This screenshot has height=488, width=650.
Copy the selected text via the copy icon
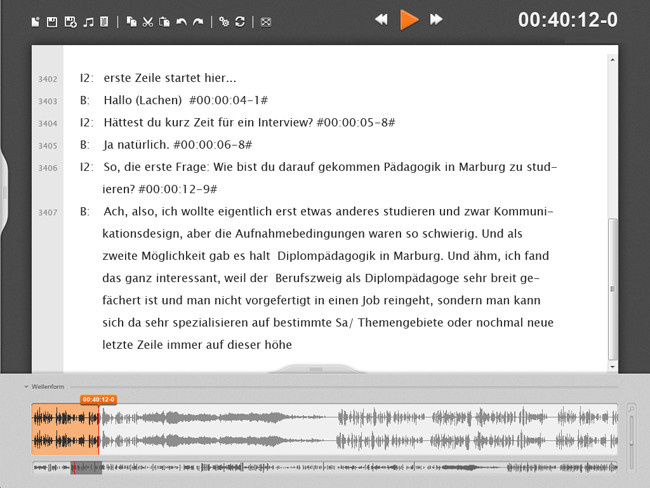131,22
